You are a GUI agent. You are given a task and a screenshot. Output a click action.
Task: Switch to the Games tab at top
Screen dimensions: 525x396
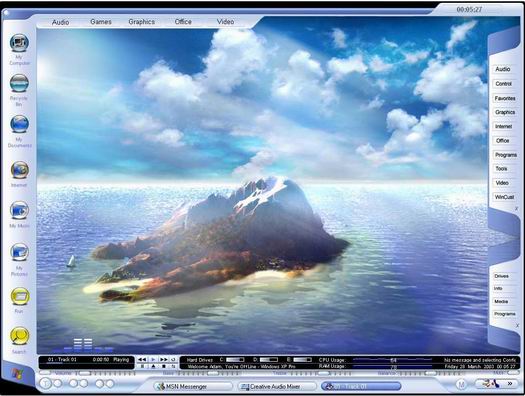pos(101,22)
